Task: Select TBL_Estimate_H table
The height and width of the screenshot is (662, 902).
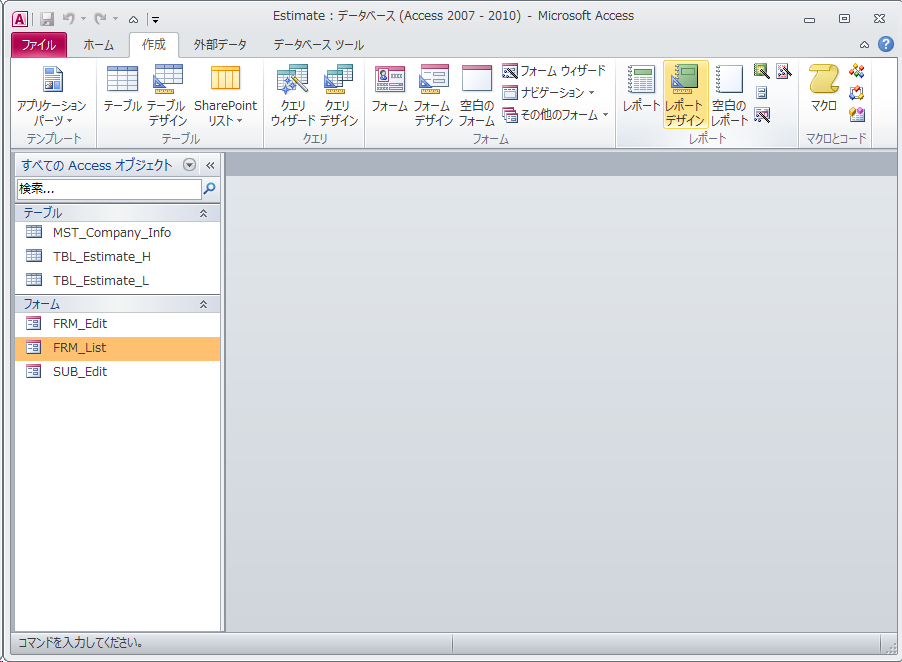Action: pyautogui.click(x=117, y=257)
